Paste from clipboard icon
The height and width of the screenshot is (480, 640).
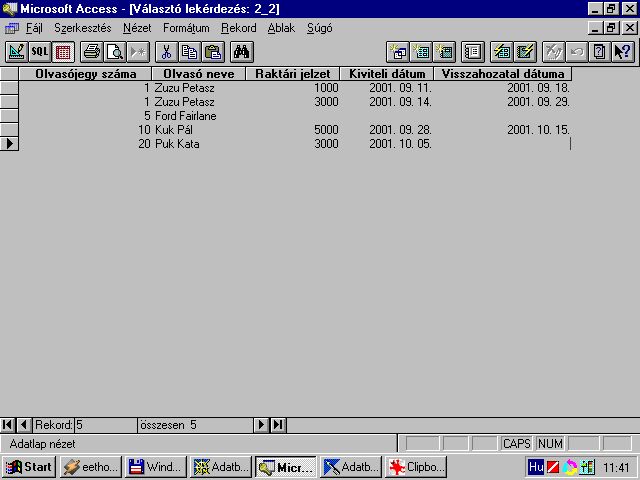(213, 52)
